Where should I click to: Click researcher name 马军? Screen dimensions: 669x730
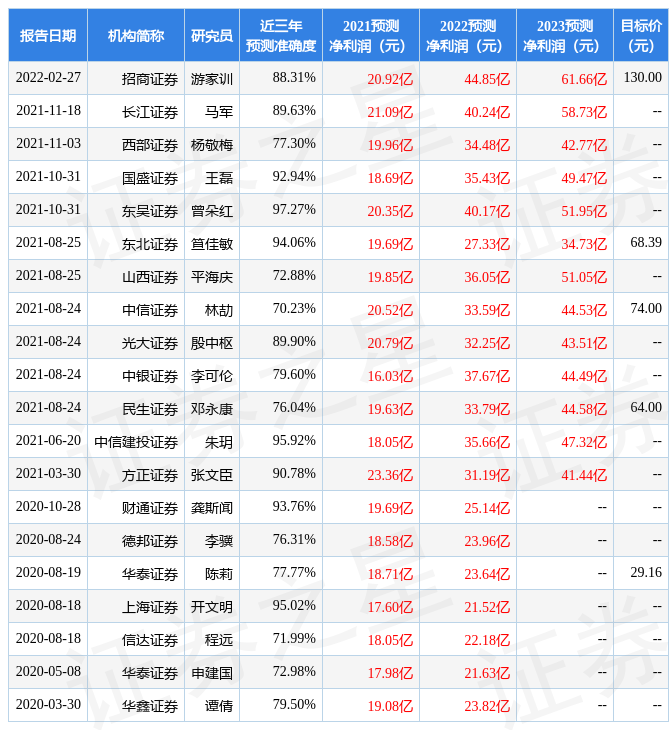coord(219,112)
